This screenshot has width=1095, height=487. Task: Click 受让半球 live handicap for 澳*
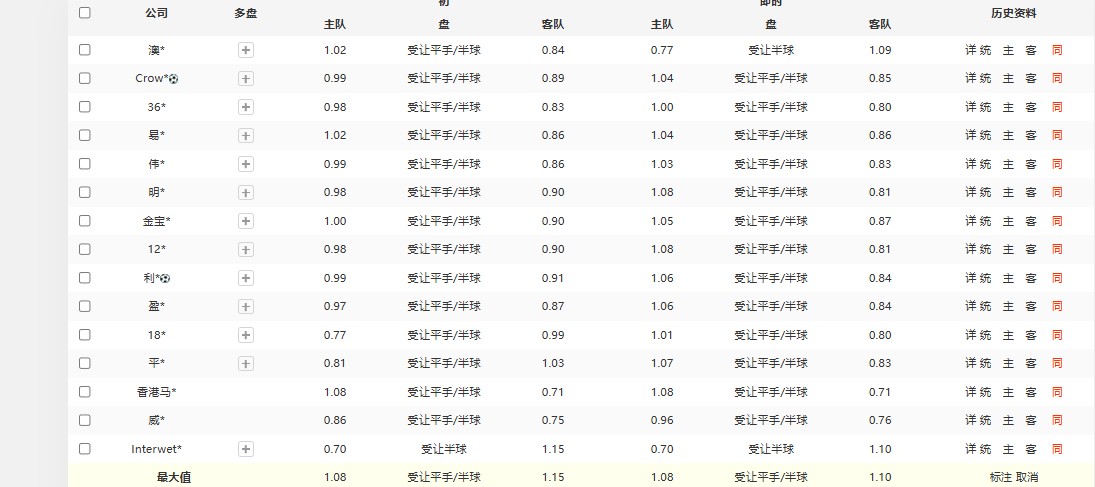[771, 50]
